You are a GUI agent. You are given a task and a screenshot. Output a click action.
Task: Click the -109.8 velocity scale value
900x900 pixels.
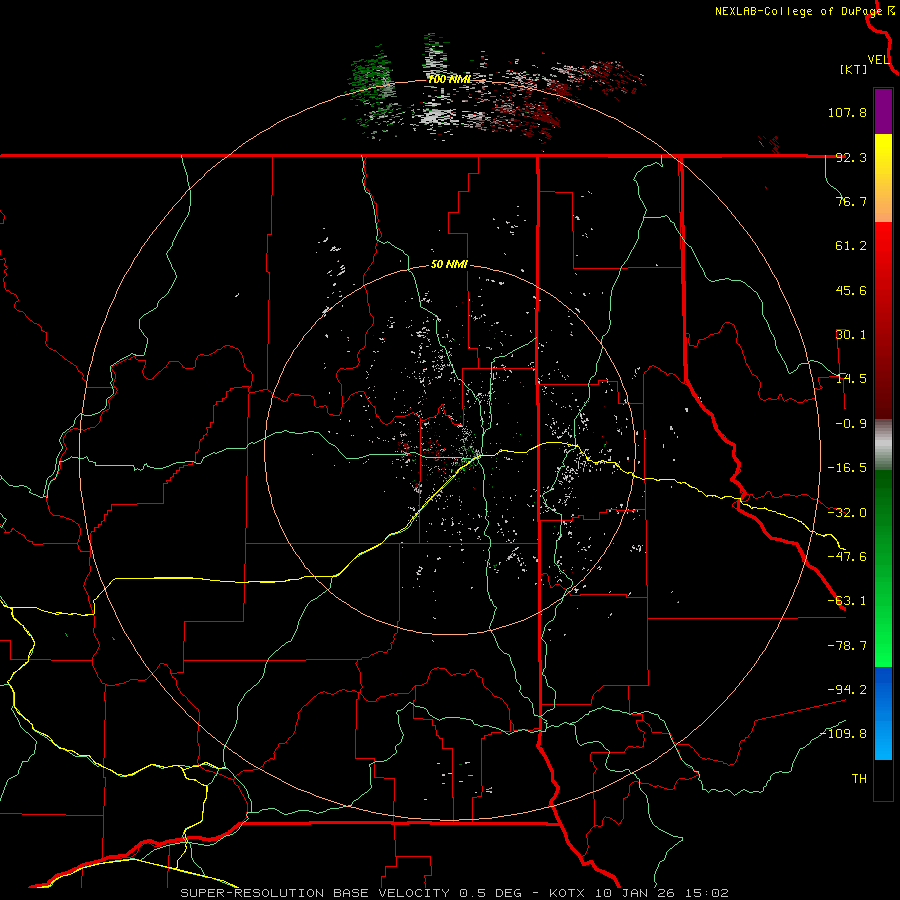(x=843, y=734)
